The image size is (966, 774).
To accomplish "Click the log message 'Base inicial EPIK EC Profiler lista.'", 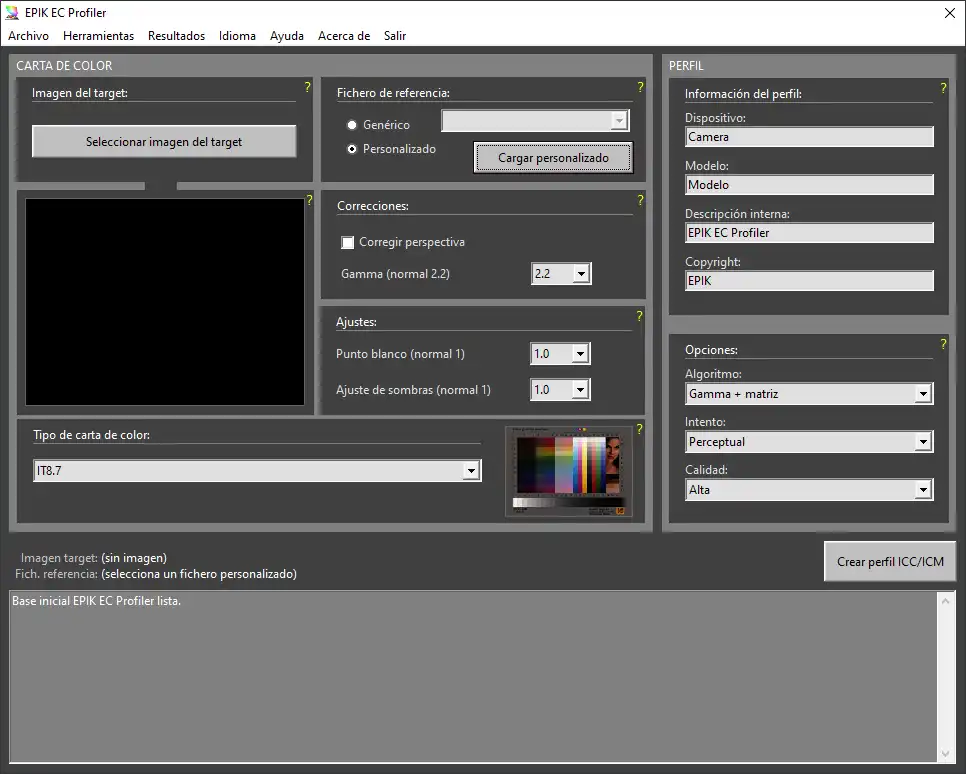I will pyautogui.click(x=97, y=601).
